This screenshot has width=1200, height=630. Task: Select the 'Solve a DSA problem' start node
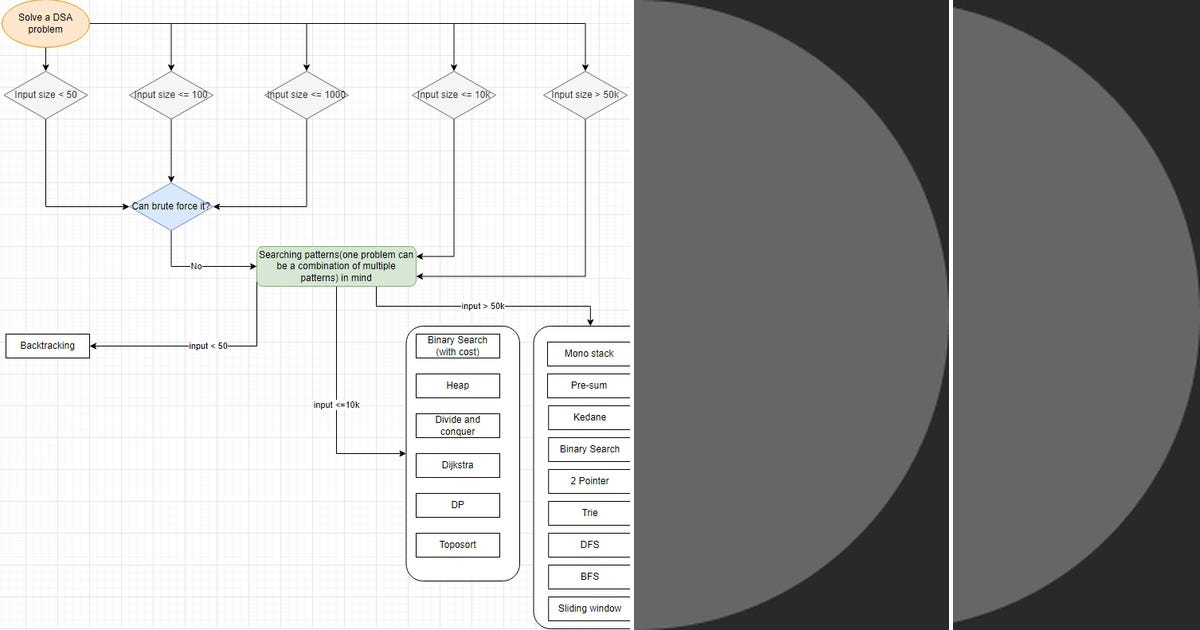[x=45, y=22]
